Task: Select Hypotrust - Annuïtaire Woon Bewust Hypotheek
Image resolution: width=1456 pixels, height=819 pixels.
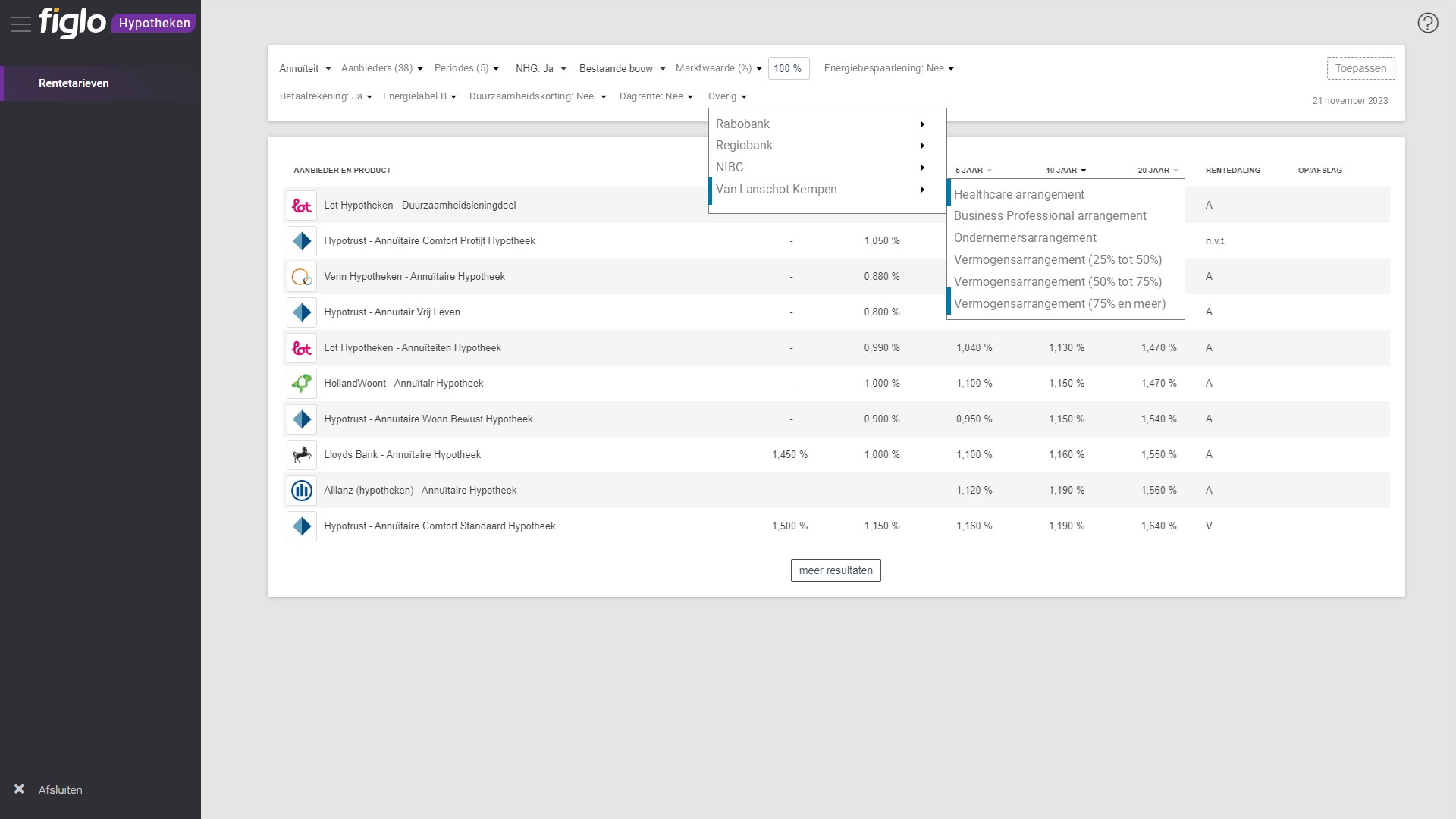Action: click(x=836, y=419)
